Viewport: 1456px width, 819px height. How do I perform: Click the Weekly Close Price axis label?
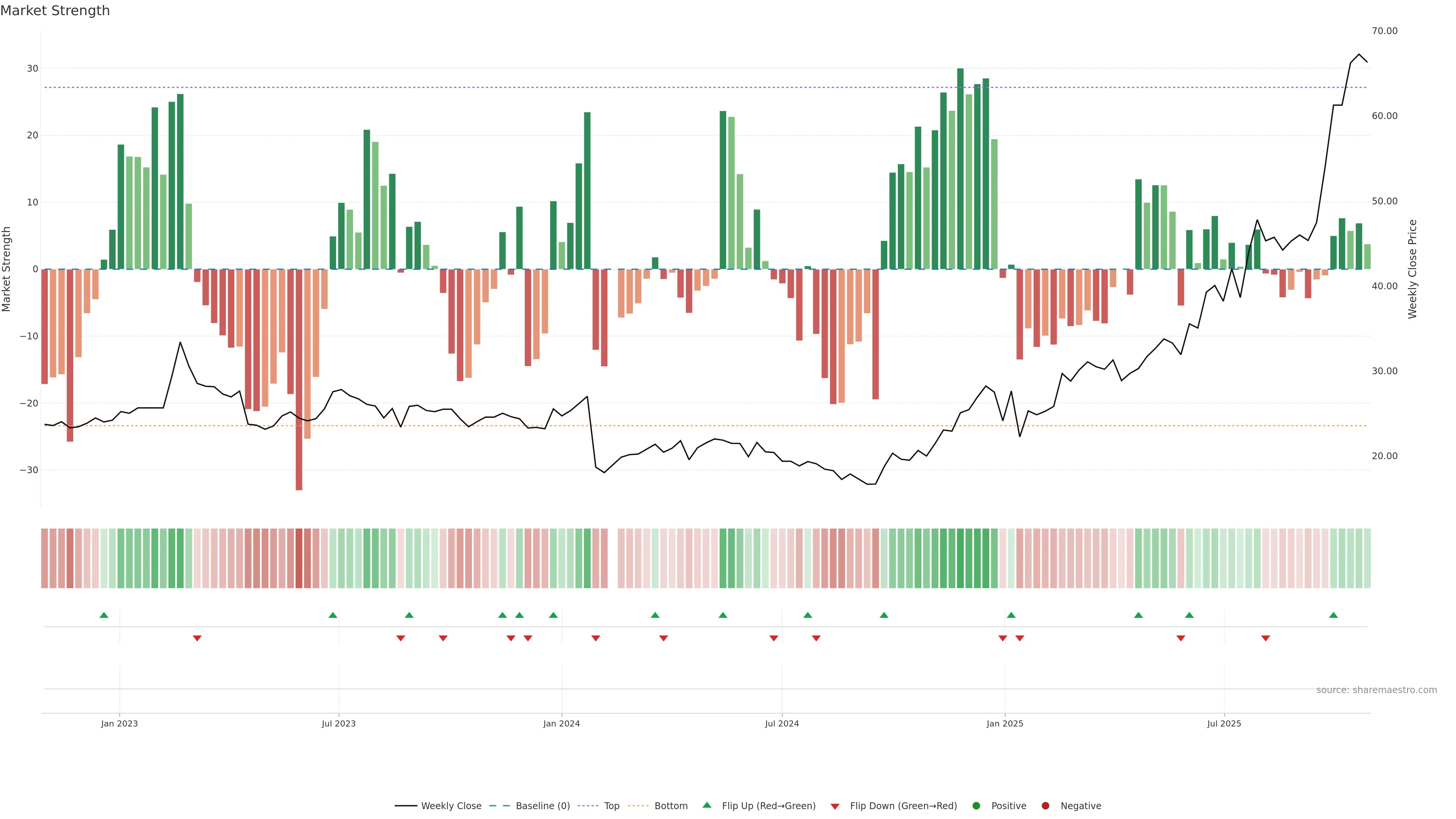tap(1412, 269)
